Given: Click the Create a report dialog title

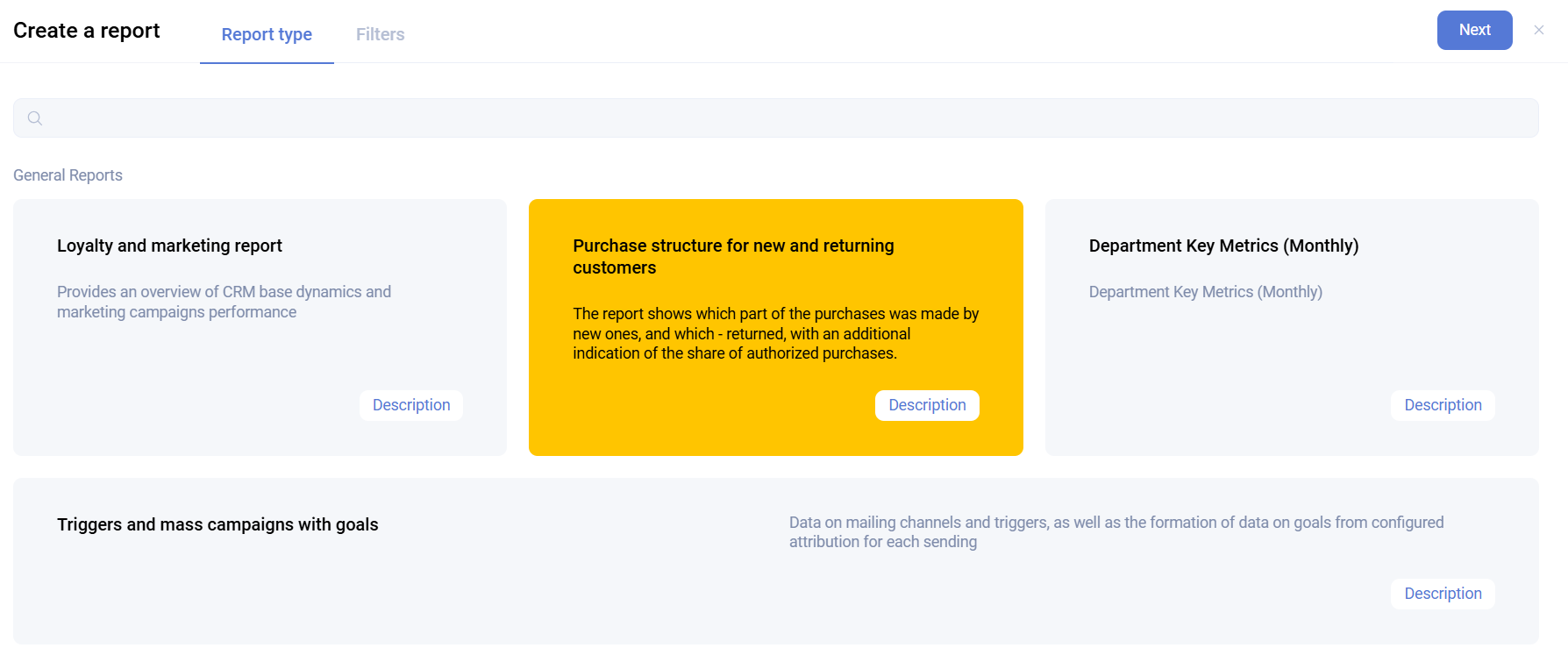Looking at the screenshot, I should 87,31.
